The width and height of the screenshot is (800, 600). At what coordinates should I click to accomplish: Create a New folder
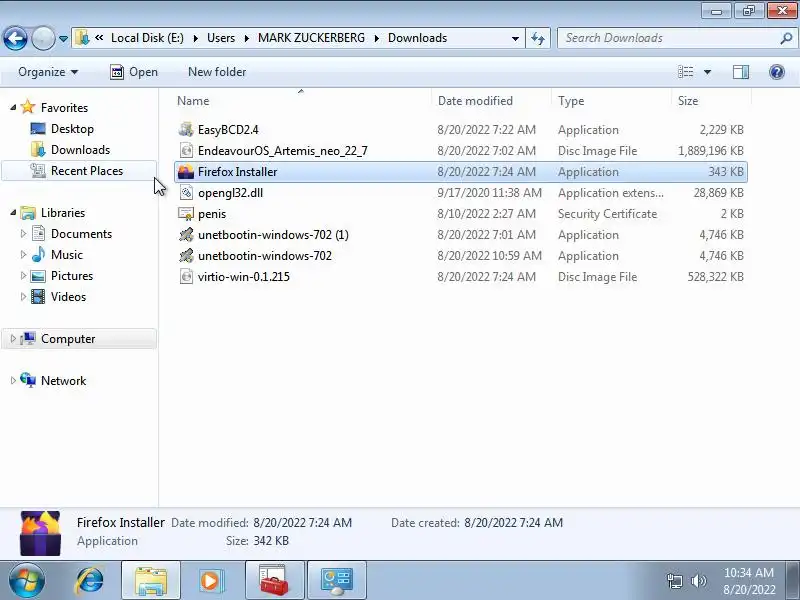[217, 72]
